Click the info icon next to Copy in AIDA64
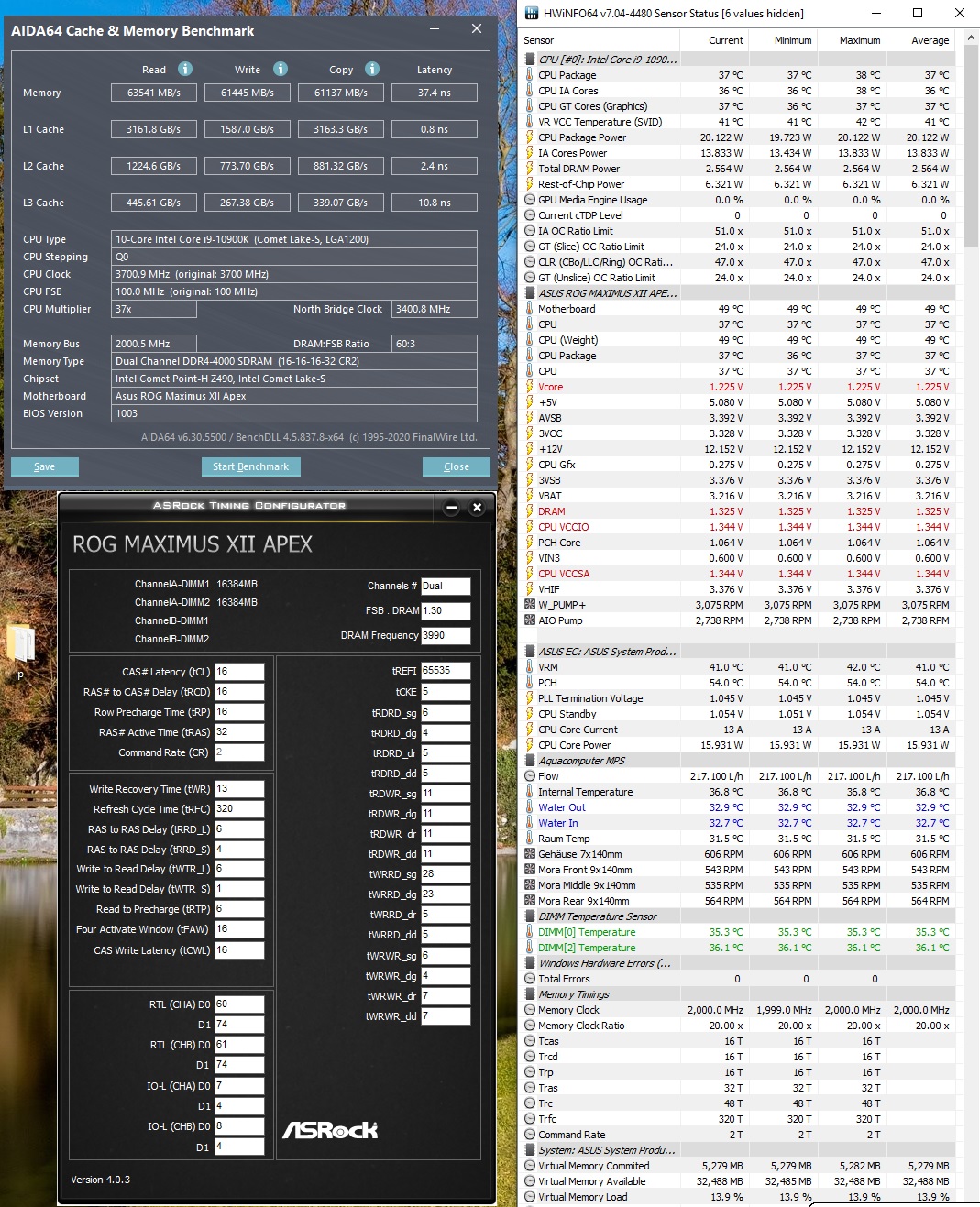980x1207 pixels. 372,69
